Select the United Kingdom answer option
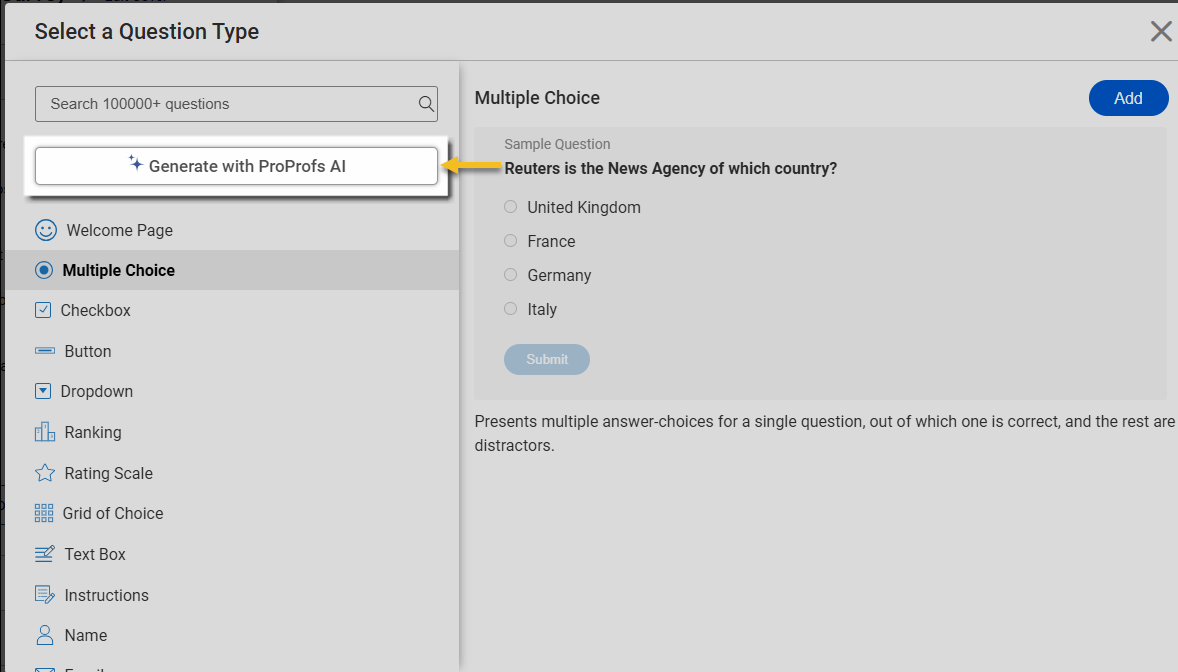 click(511, 207)
